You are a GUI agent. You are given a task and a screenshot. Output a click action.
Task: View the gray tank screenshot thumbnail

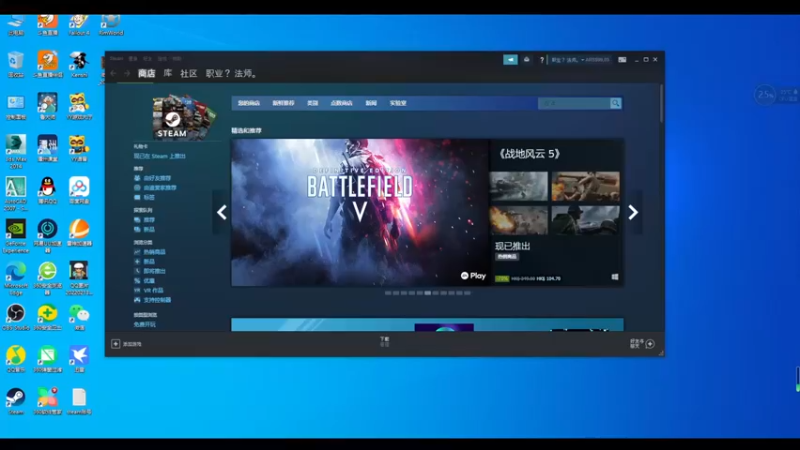(x=518, y=186)
